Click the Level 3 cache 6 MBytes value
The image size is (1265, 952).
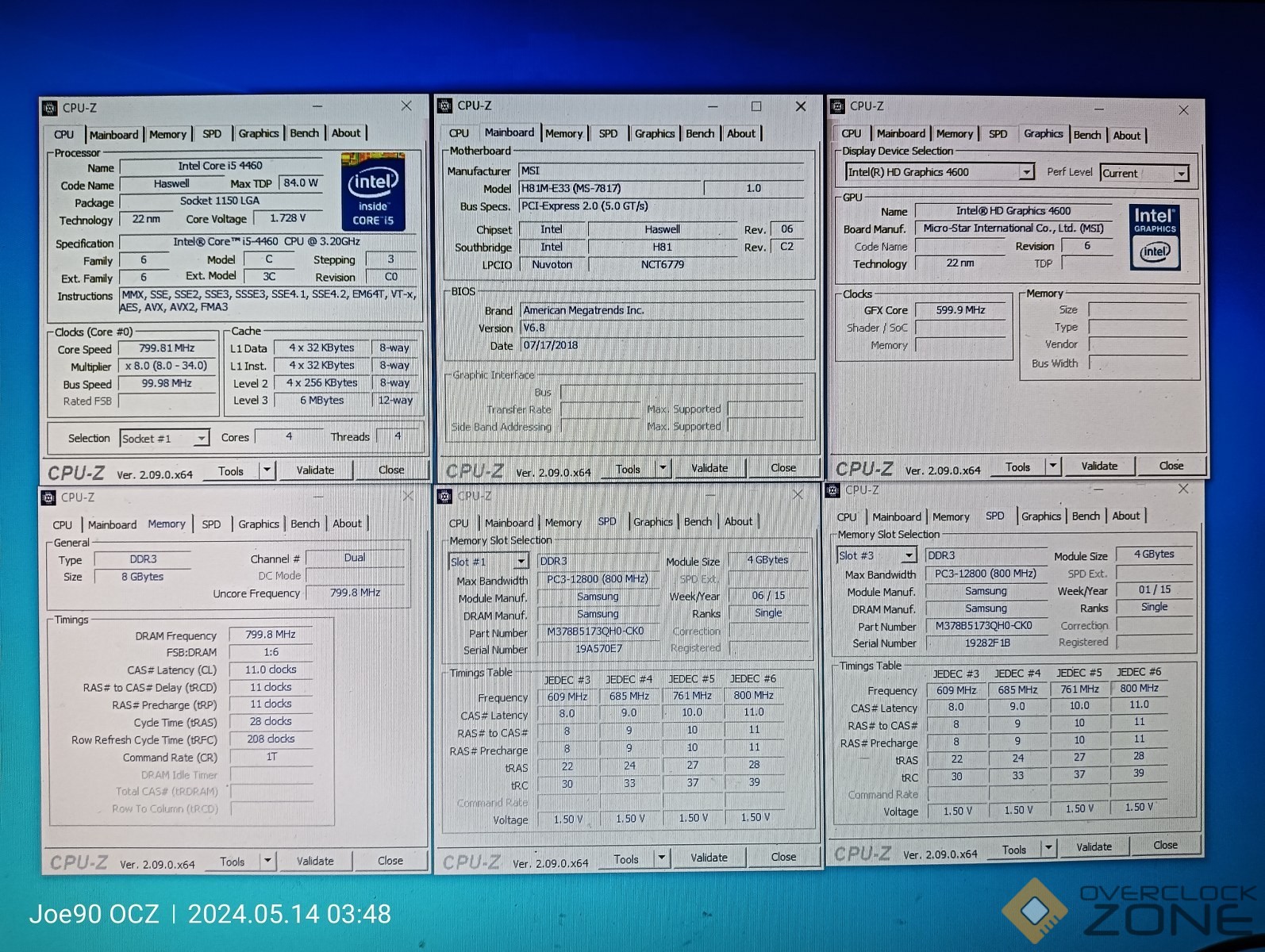321,400
